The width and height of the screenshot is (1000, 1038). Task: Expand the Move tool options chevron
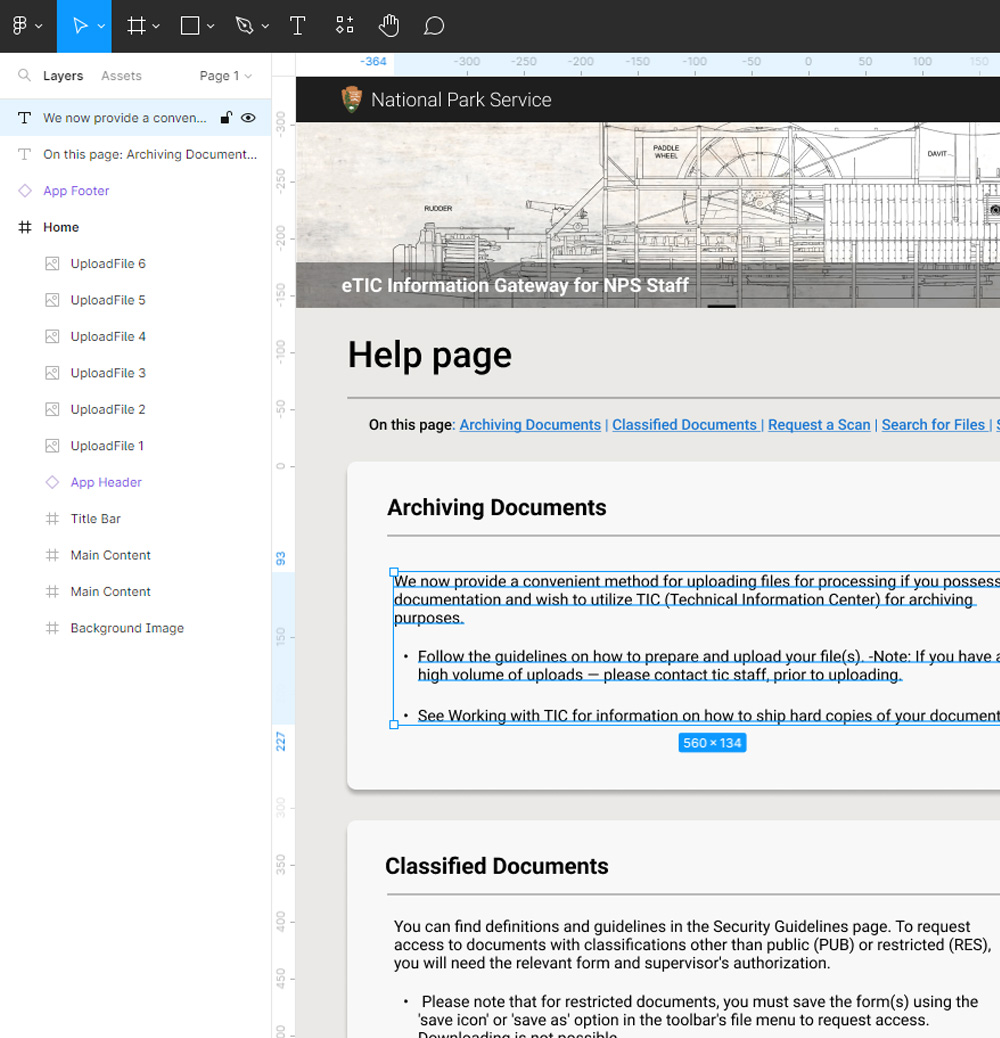101,26
